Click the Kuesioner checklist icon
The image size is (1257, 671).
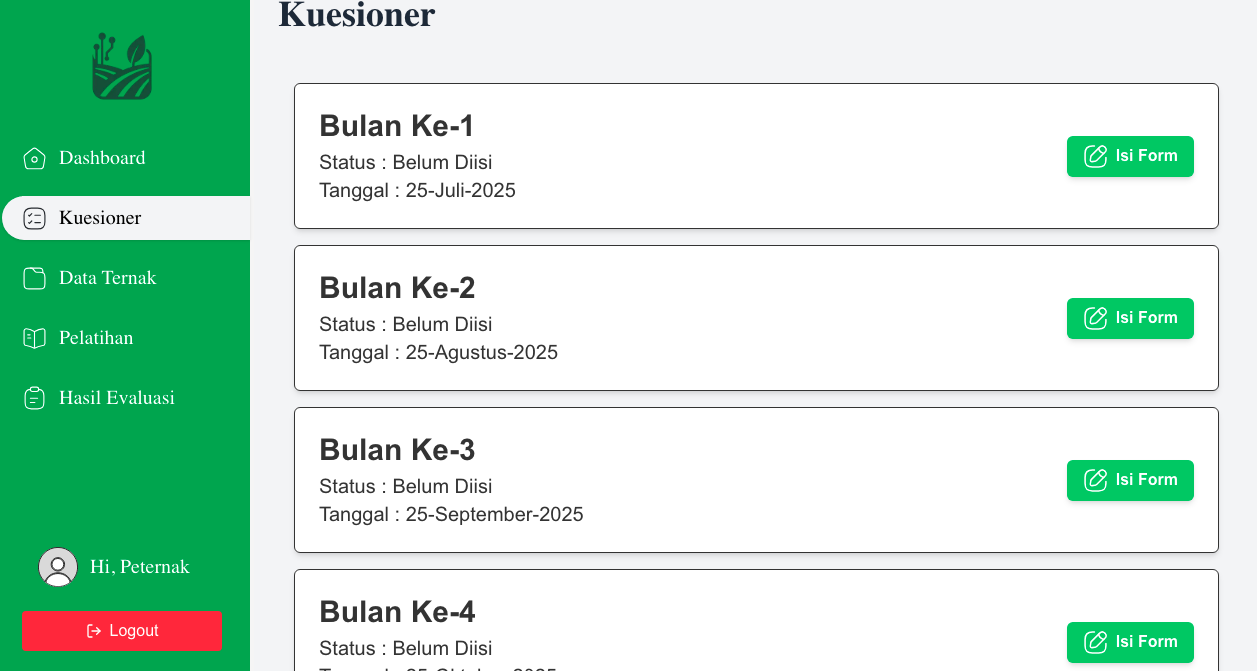34,218
